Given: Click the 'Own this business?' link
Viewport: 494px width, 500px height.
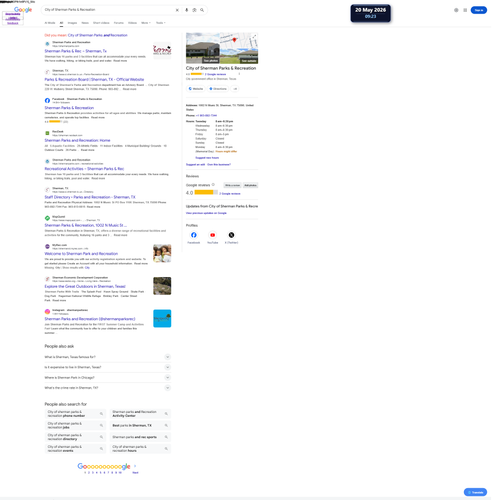Looking at the screenshot, I should (x=220, y=165).
